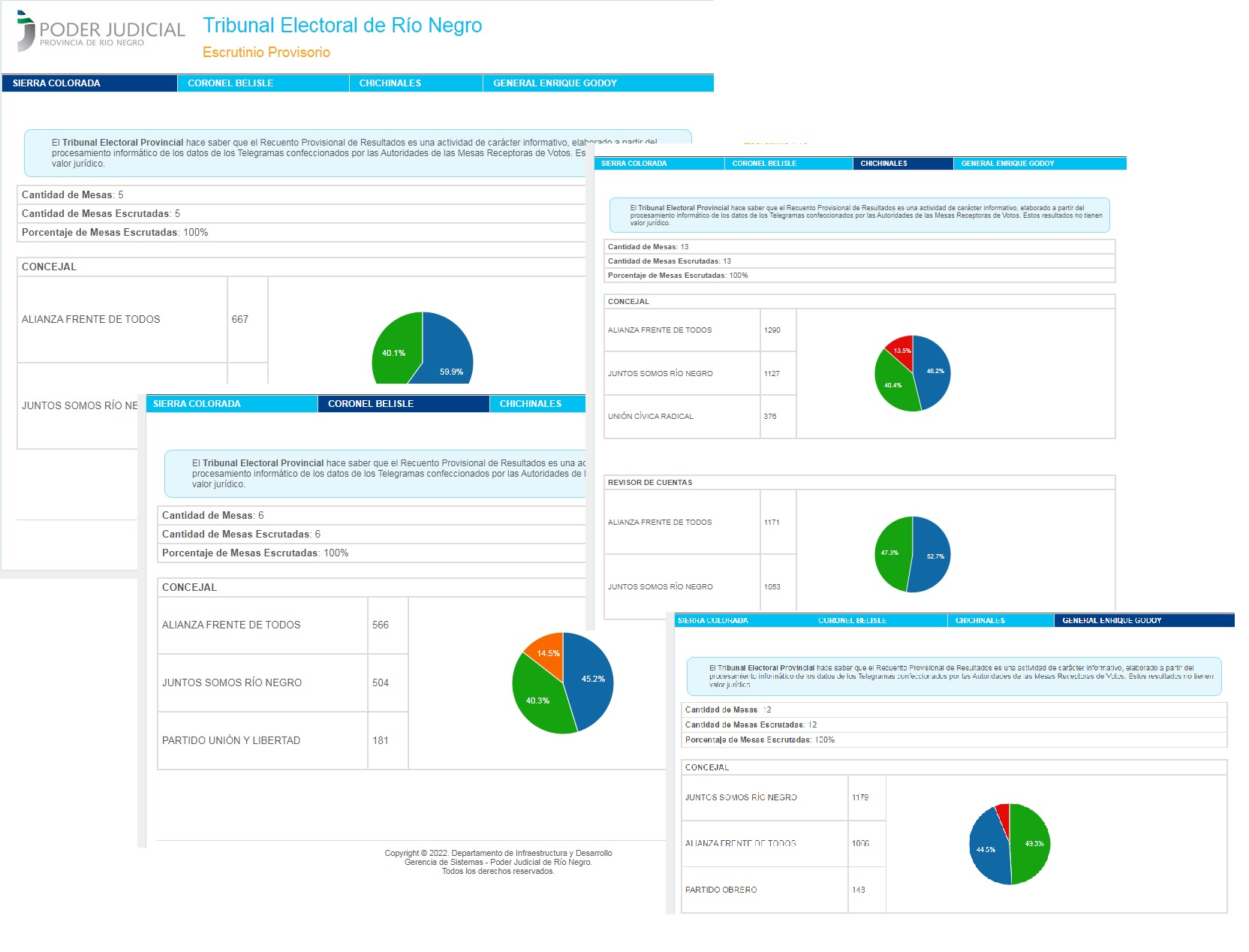Viewport: 1249px width, 952px height.
Task: Select the Partido Unión y Libertad row
Action: point(231,740)
